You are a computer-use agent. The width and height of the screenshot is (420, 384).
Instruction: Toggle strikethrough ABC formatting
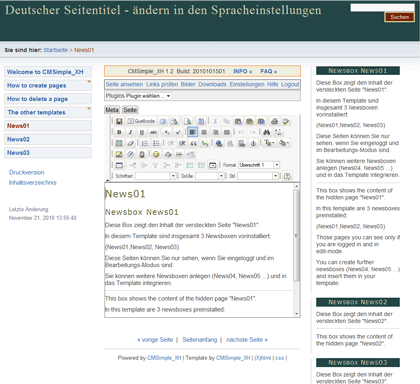[153, 132]
